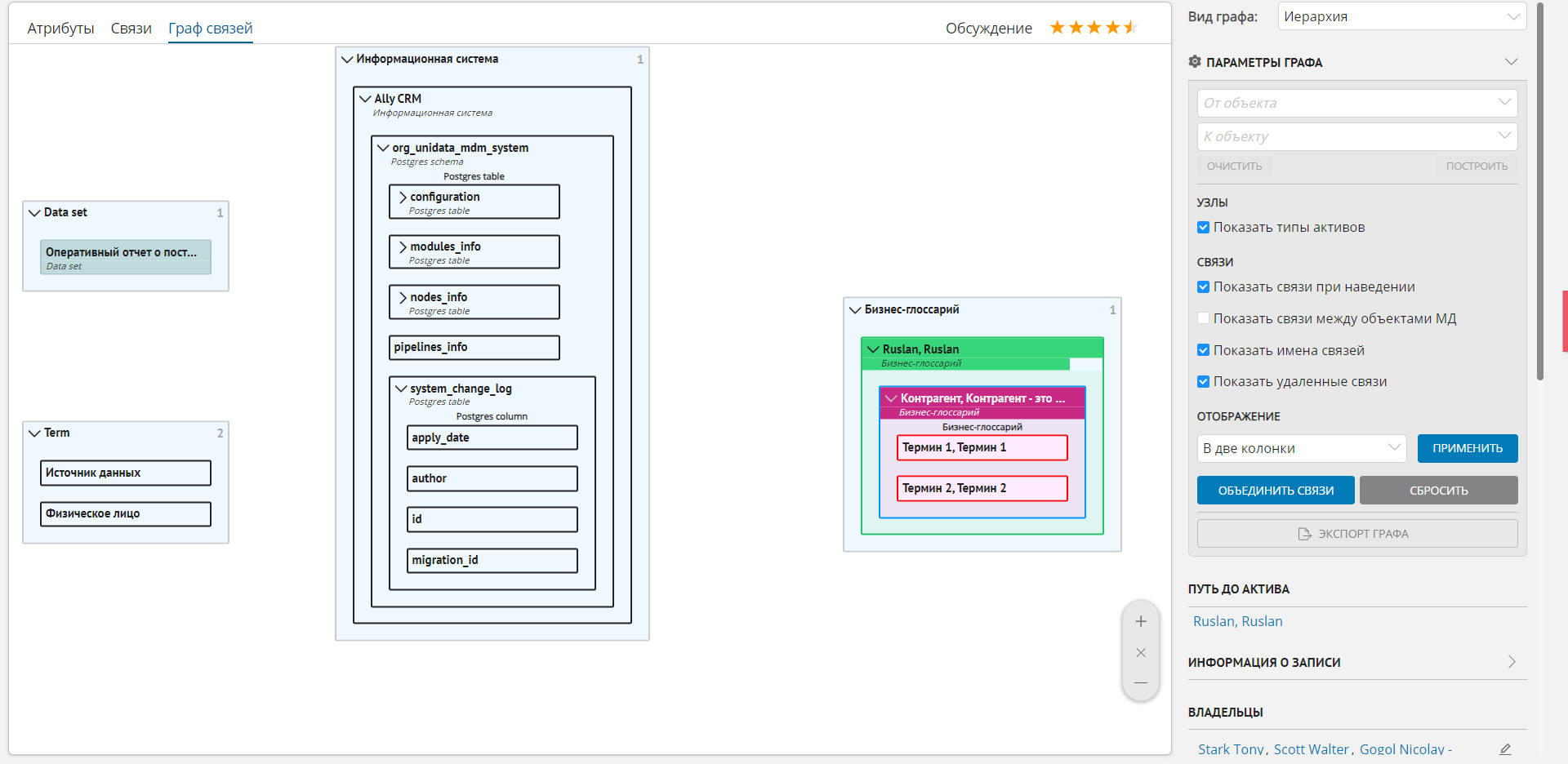This screenshot has height=764, width=1568.
Task: Collapse the system_change_log table node
Action: [401, 389]
